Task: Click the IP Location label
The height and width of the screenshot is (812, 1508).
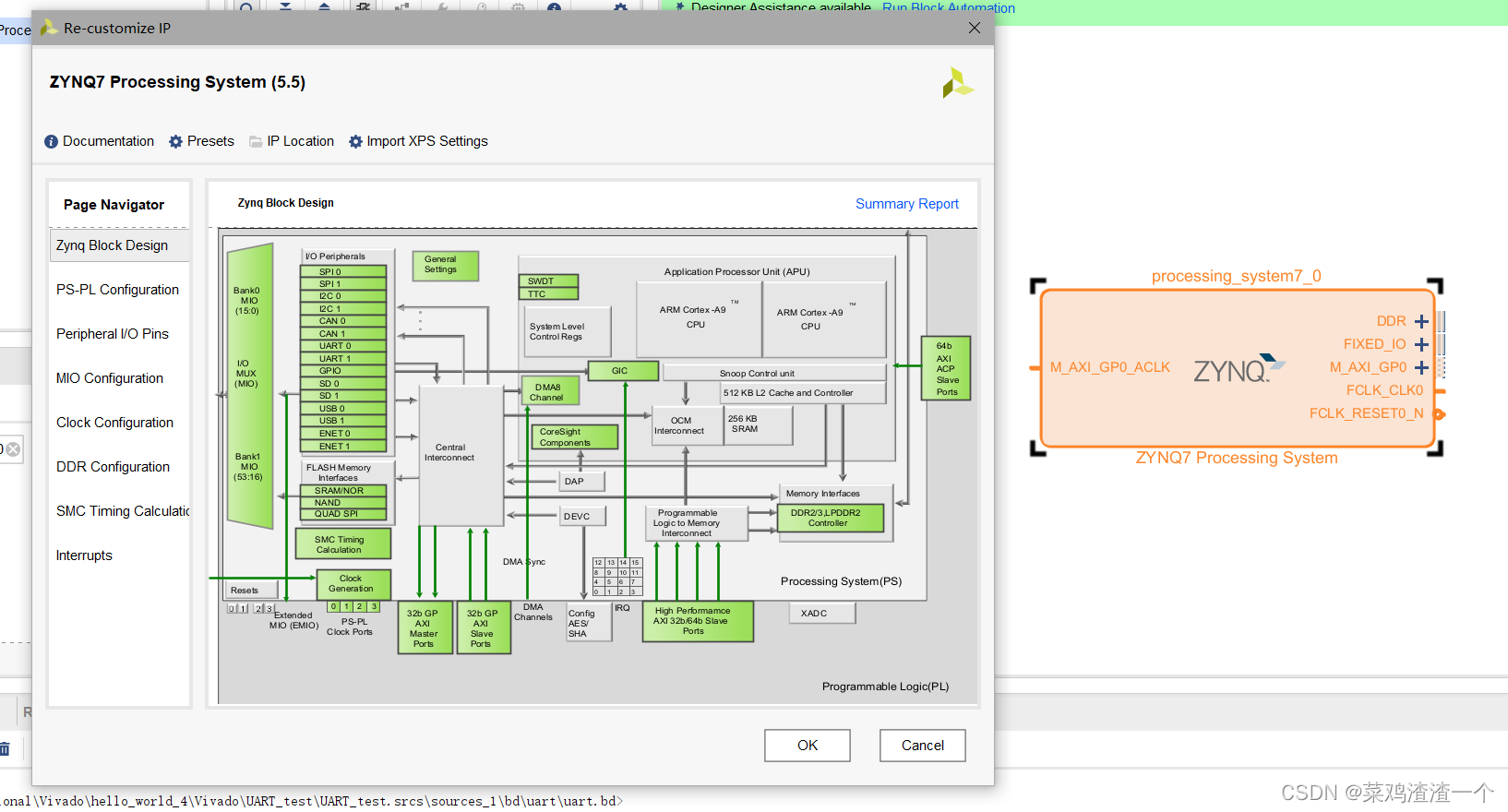Action: [300, 141]
